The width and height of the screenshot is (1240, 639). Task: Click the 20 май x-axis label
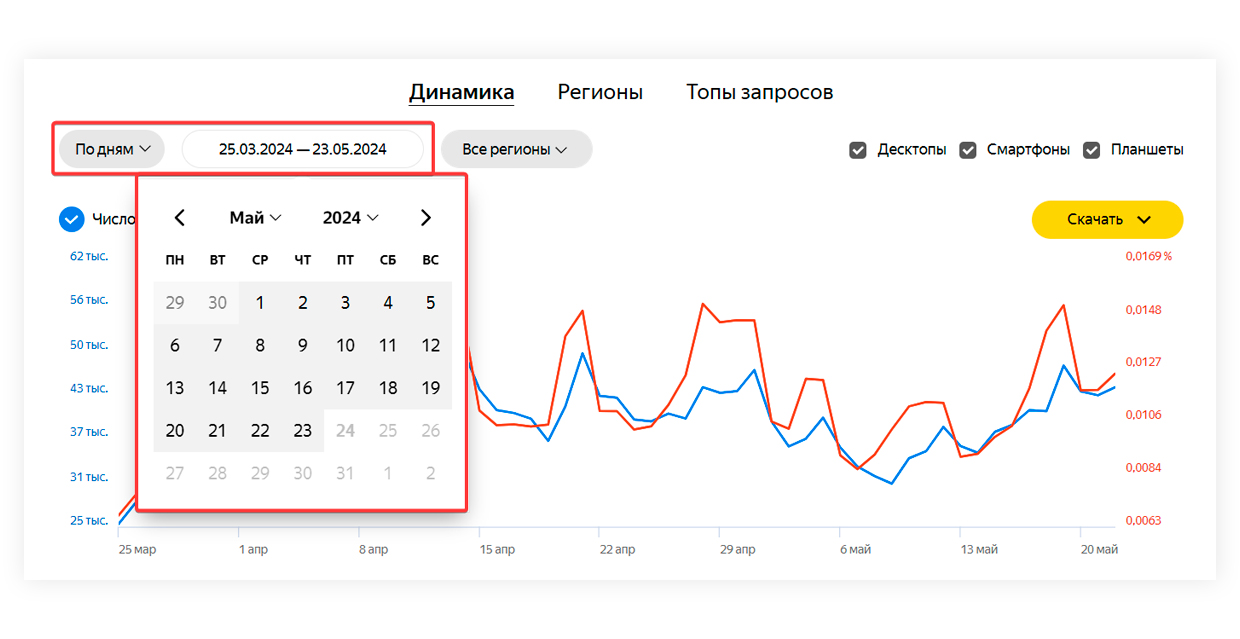[1099, 550]
